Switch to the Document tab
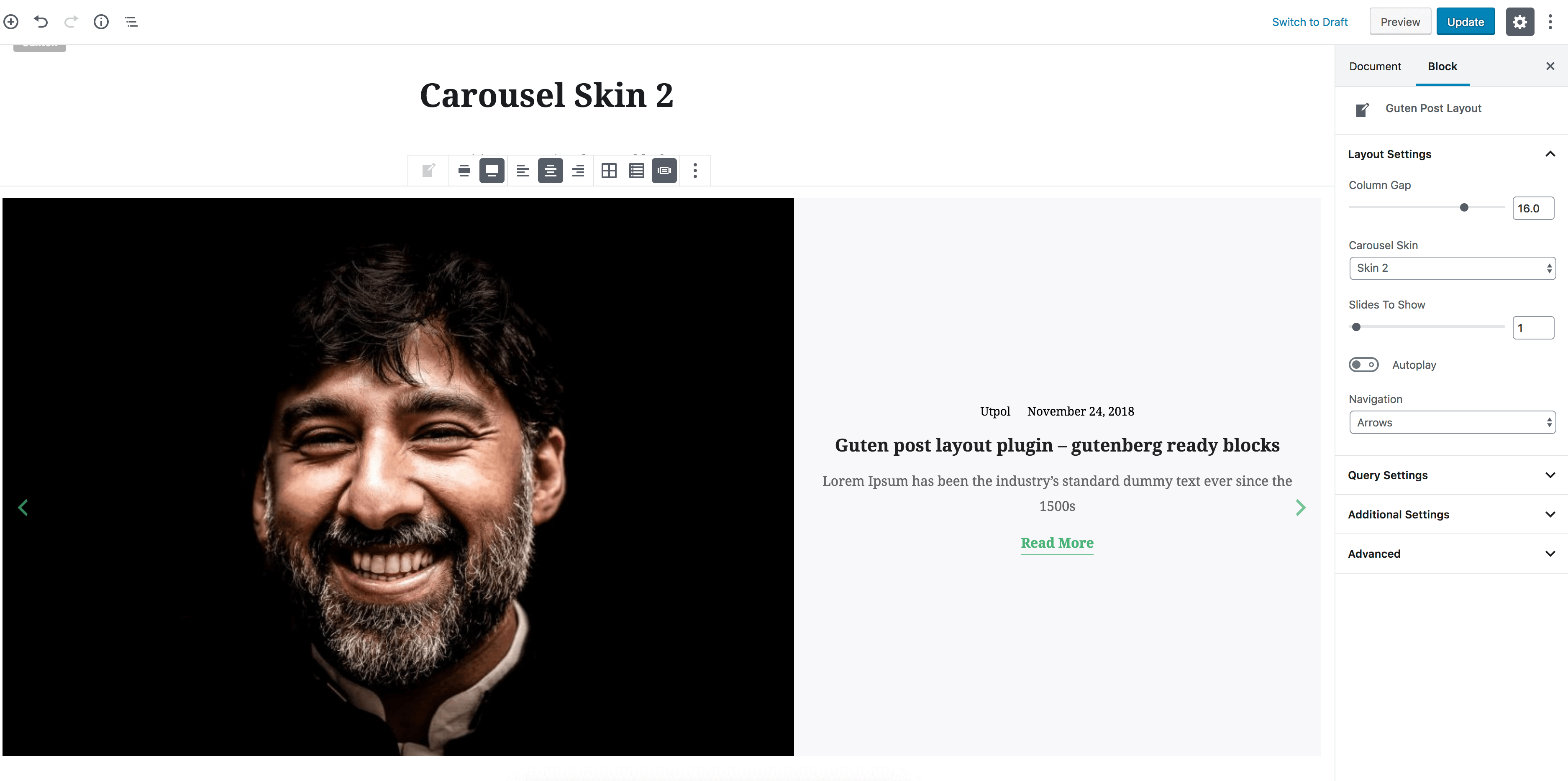 1375,66
